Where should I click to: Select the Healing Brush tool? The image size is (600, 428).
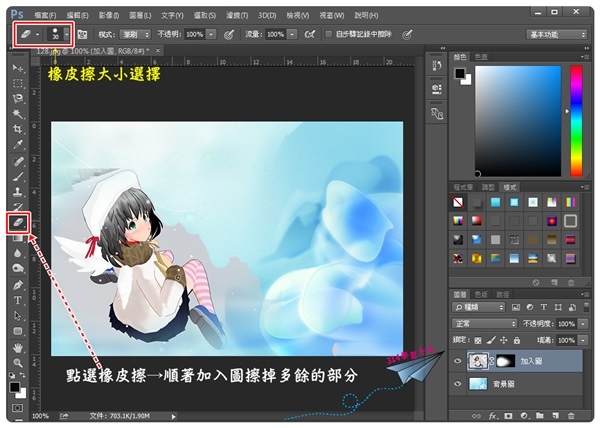pos(18,161)
